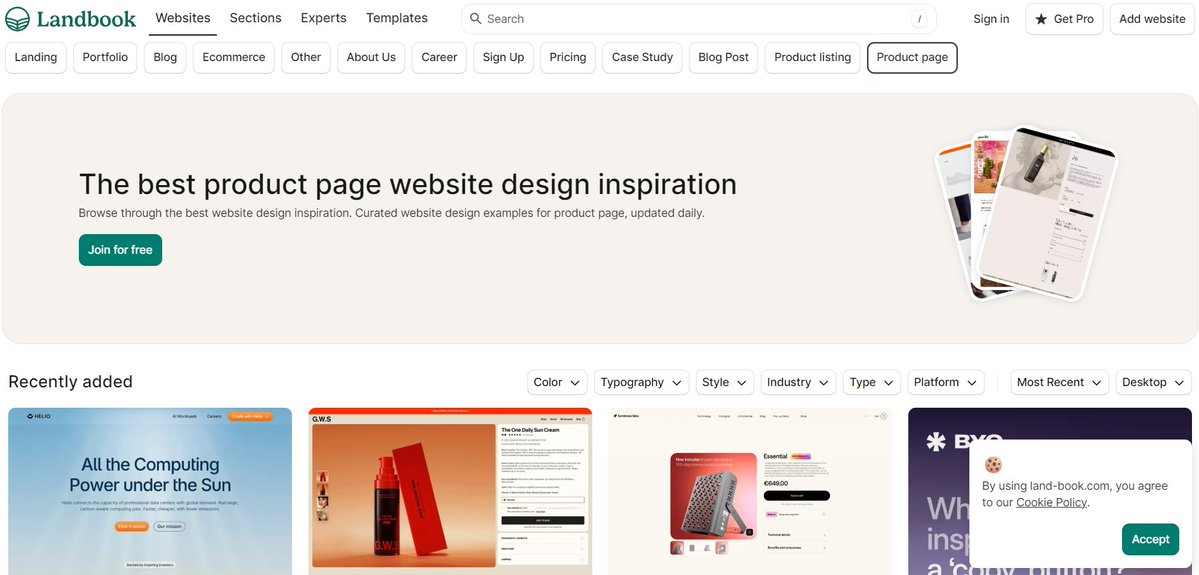The width and height of the screenshot is (1199, 575).
Task: Select the Blog Post category chip
Action: (x=723, y=57)
